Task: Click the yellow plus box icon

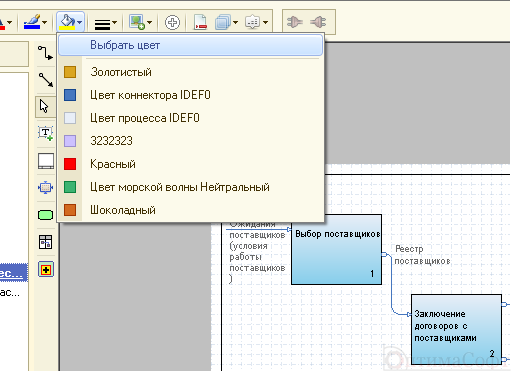Action: [46, 269]
